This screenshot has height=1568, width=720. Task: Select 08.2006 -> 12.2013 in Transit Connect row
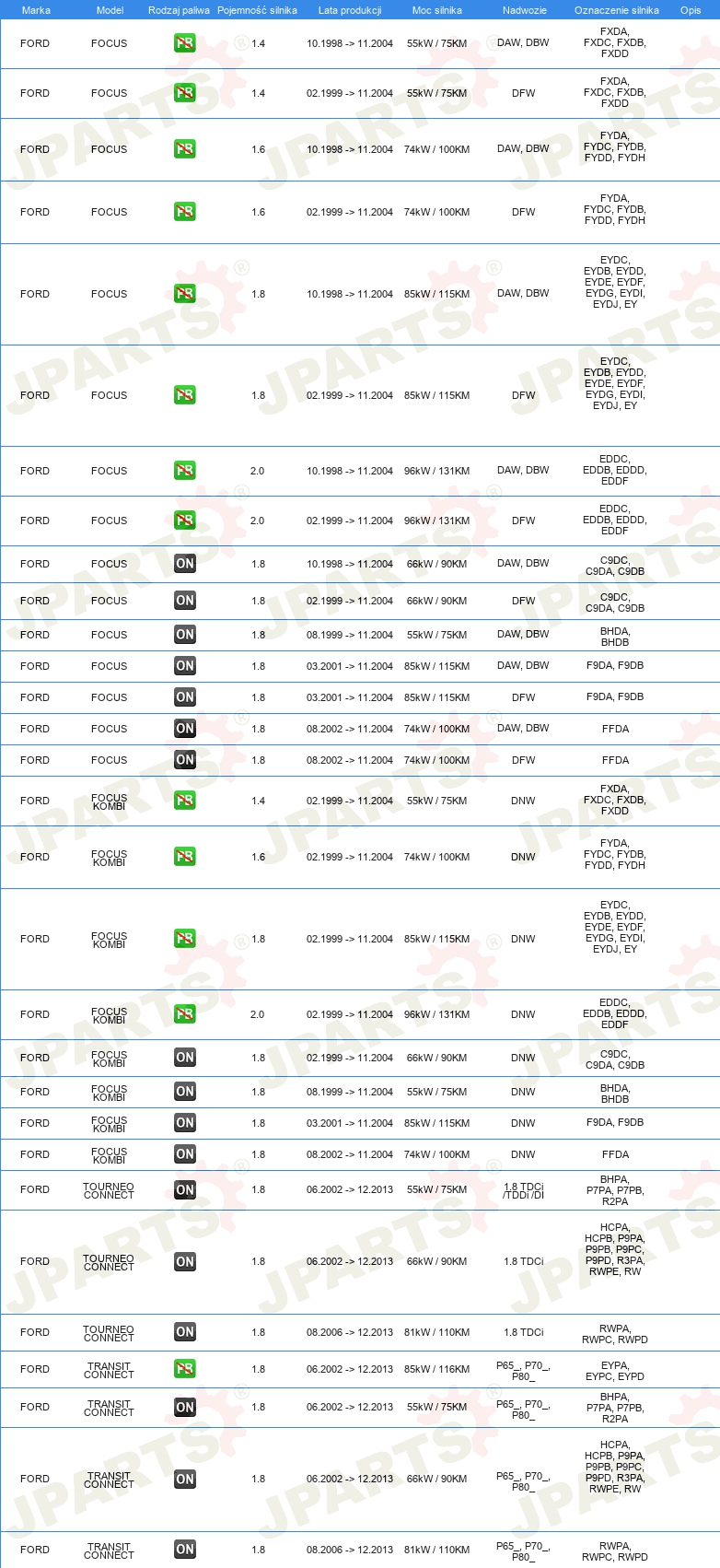coord(350,1550)
